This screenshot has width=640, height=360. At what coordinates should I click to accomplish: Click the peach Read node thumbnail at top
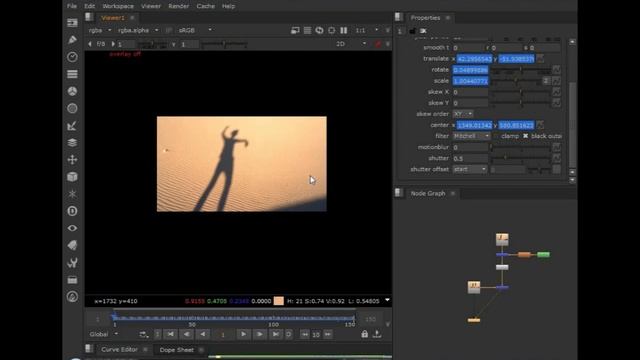point(502,239)
